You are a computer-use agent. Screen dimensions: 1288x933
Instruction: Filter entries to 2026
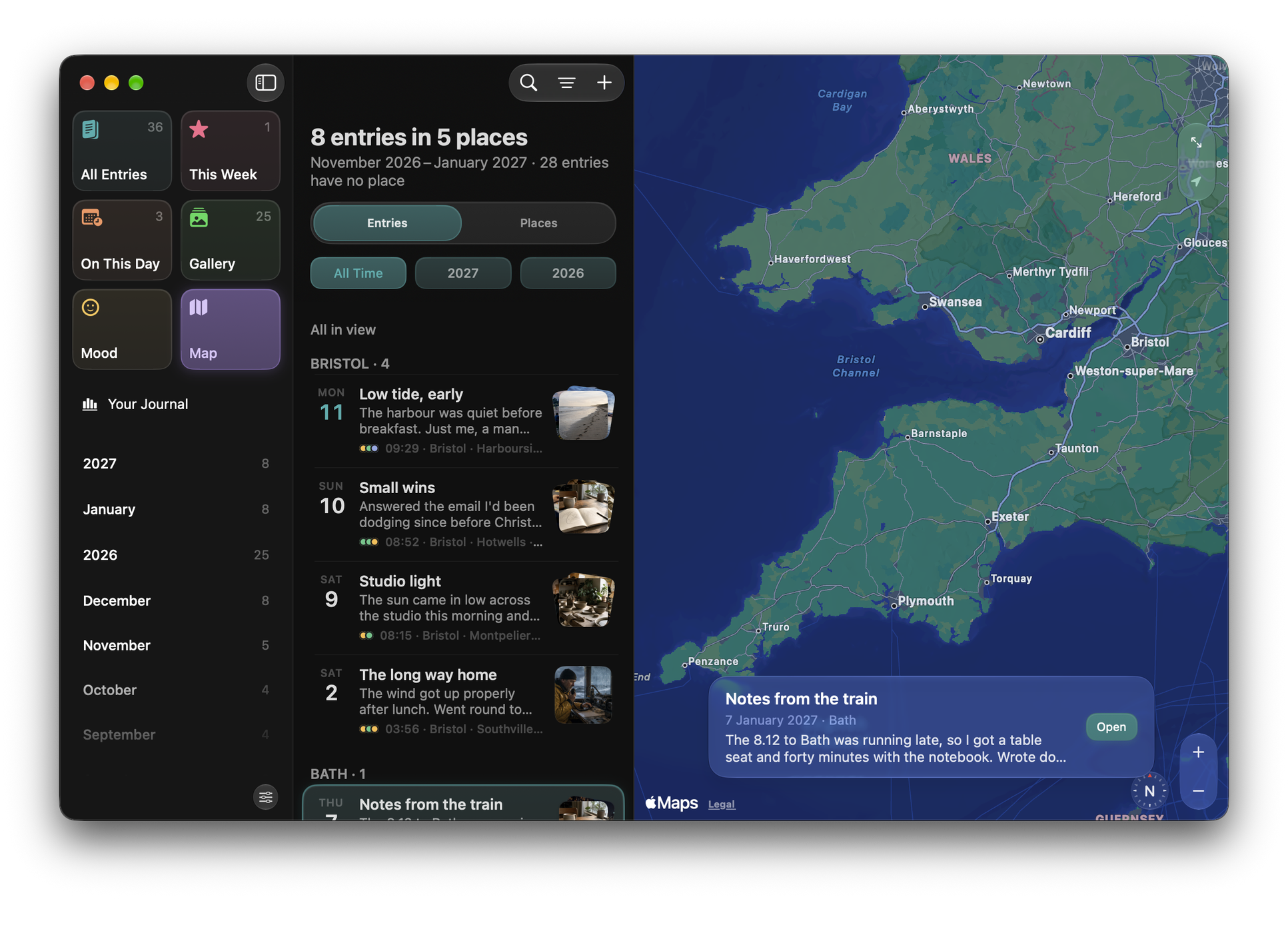[568, 273]
